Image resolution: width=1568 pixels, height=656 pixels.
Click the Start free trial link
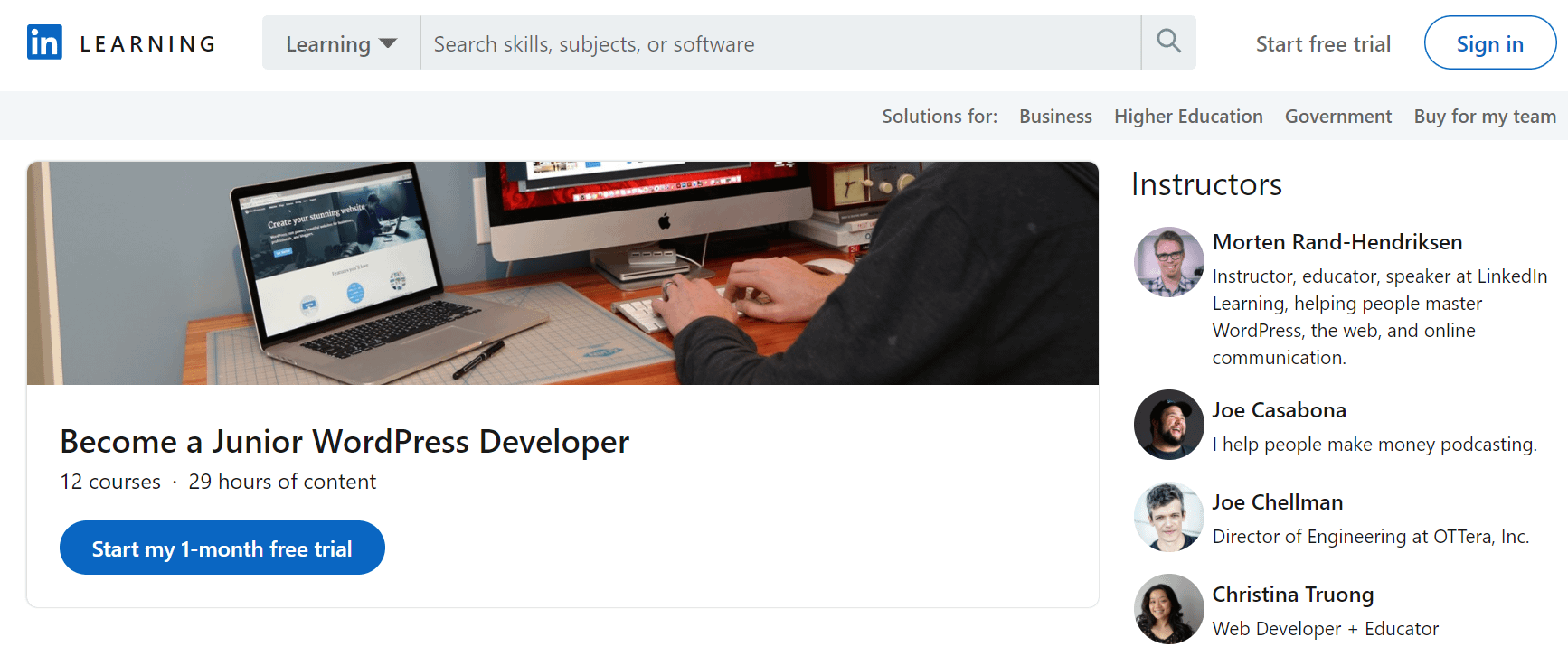click(x=1322, y=44)
